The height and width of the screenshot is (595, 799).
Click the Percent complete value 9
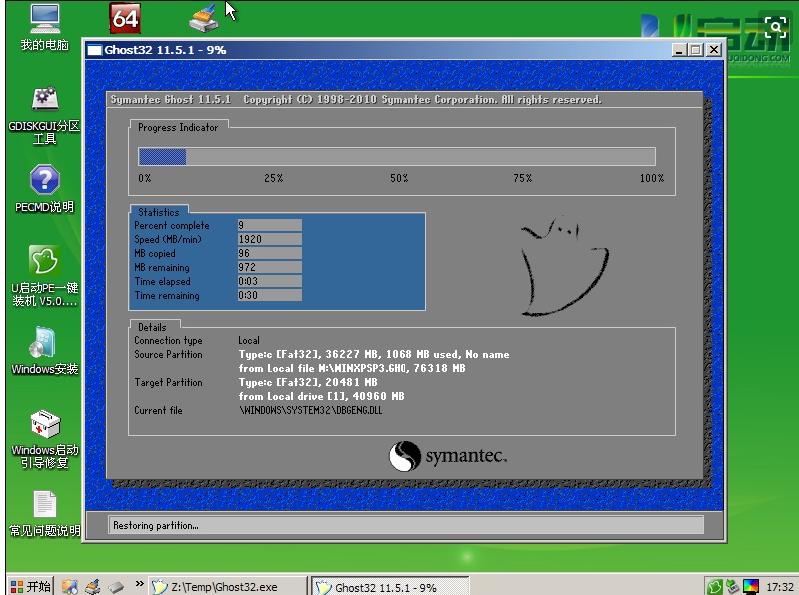[x=270, y=225]
